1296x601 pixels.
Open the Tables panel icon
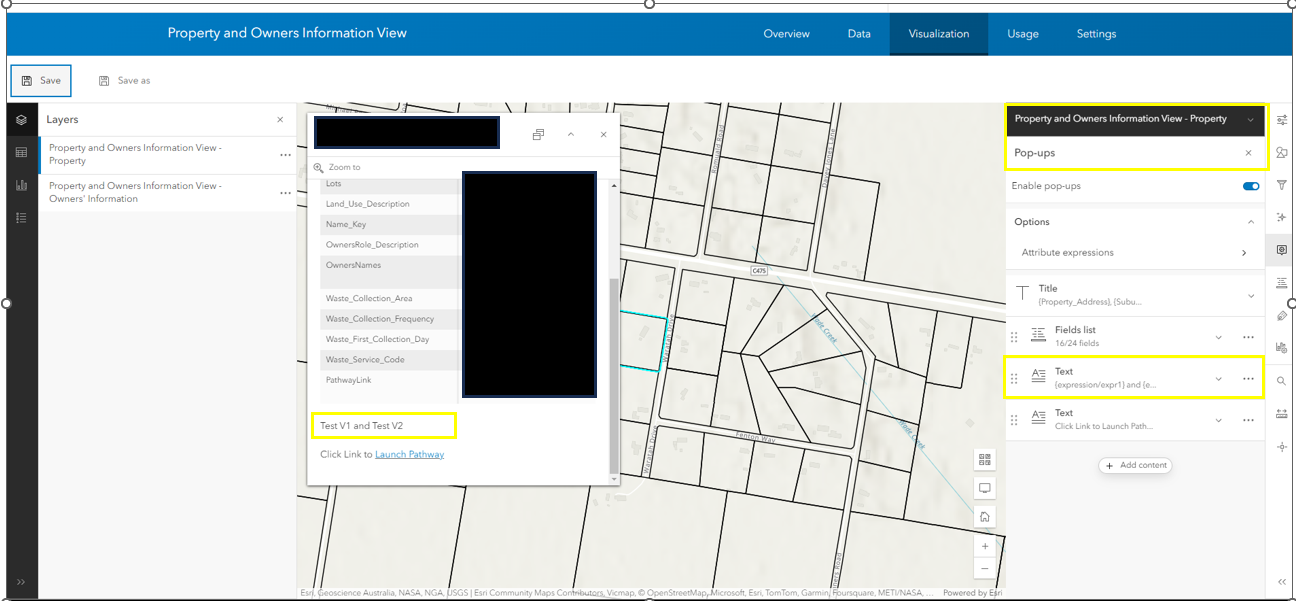[x=22, y=152]
